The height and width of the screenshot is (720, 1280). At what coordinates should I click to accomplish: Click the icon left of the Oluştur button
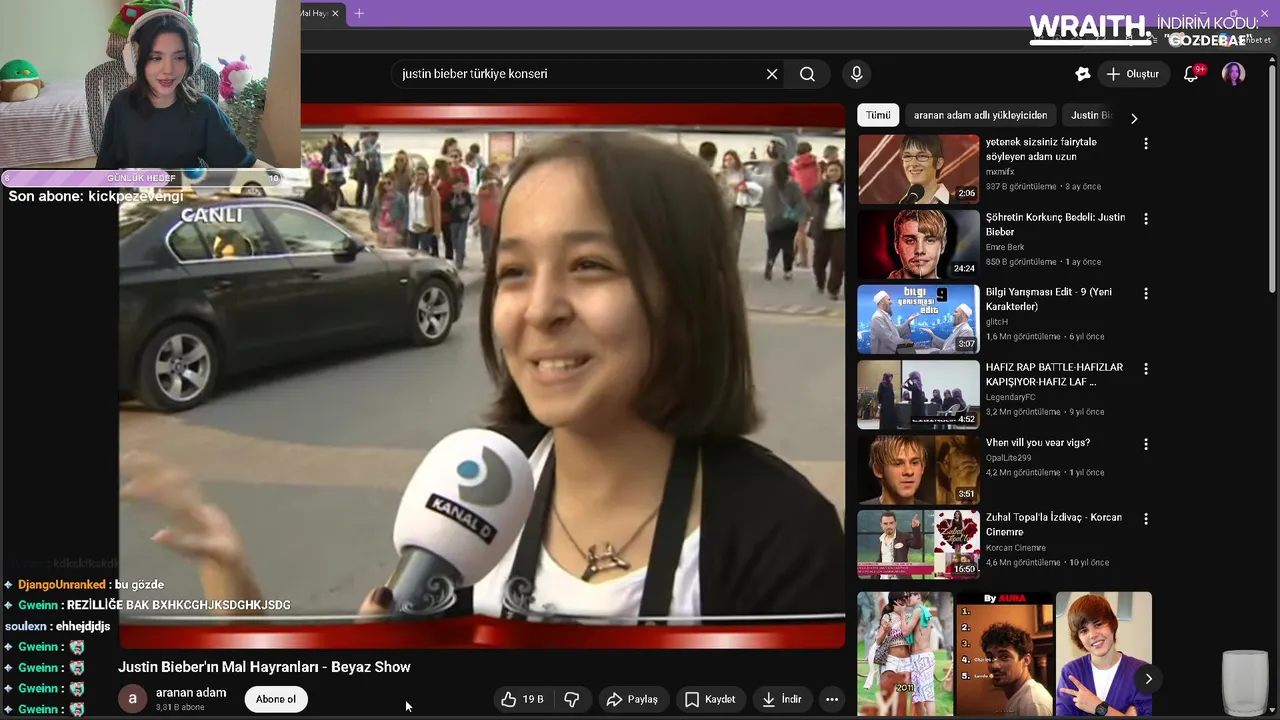pyautogui.click(x=1082, y=74)
